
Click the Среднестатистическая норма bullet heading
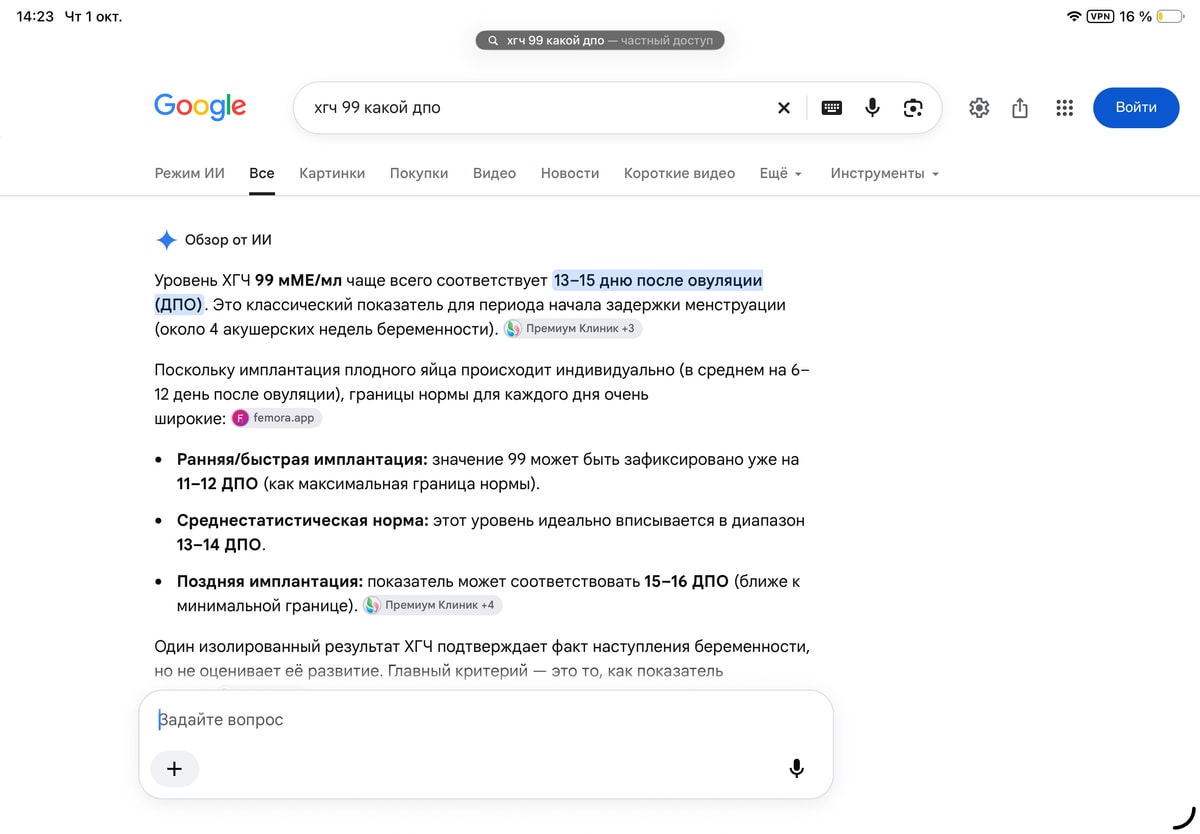[303, 520]
